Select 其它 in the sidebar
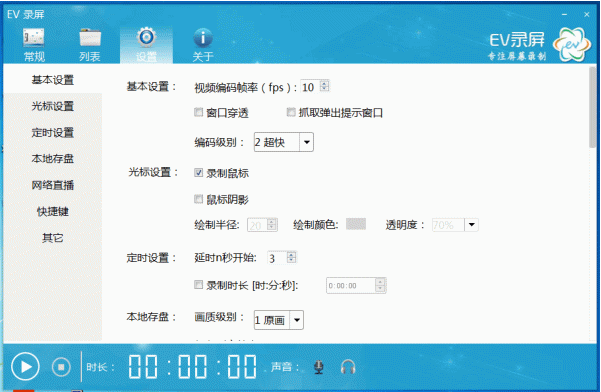601x392 pixels. click(x=53, y=238)
